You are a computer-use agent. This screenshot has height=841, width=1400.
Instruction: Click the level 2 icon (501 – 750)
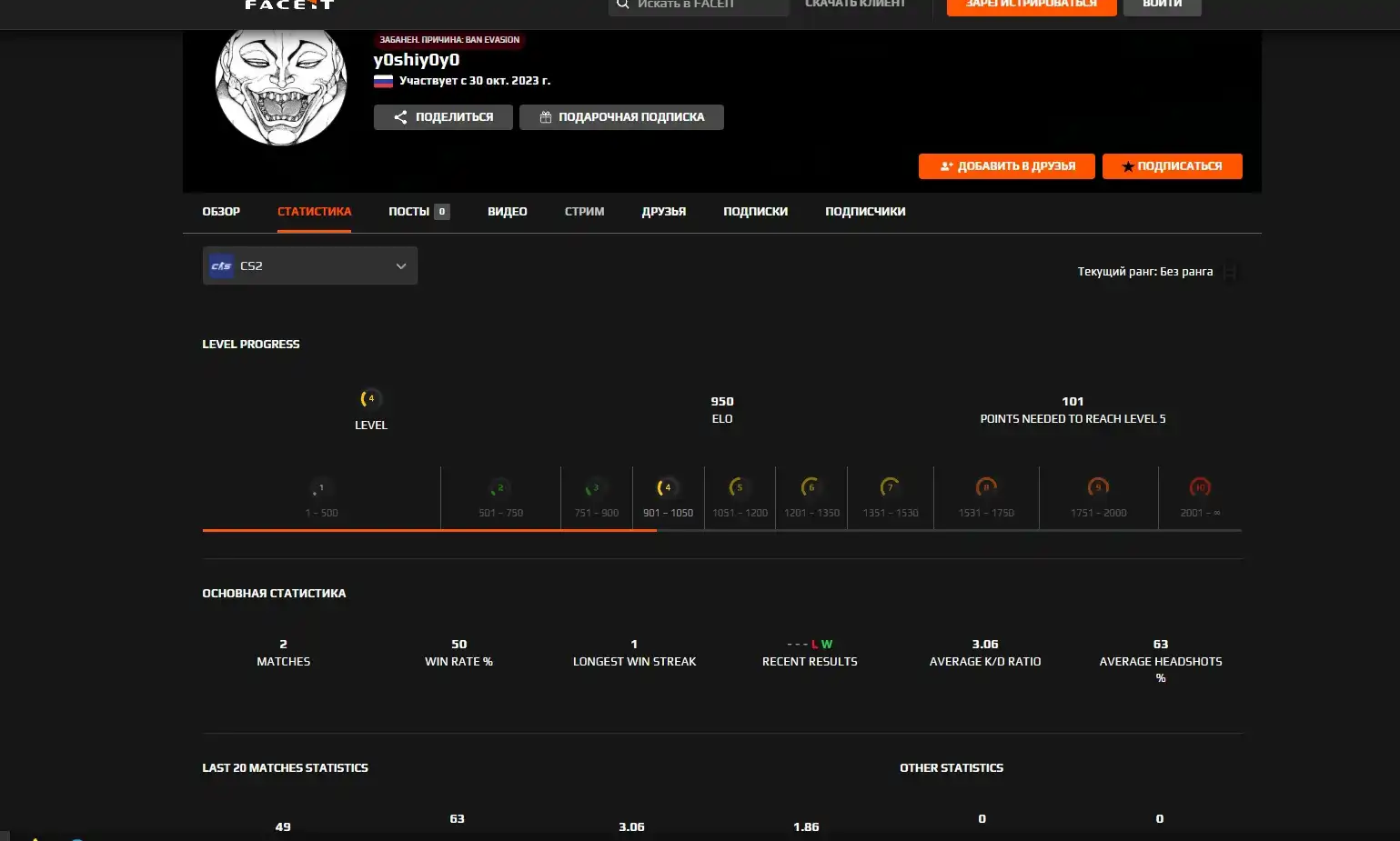click(x=500, y=488)
